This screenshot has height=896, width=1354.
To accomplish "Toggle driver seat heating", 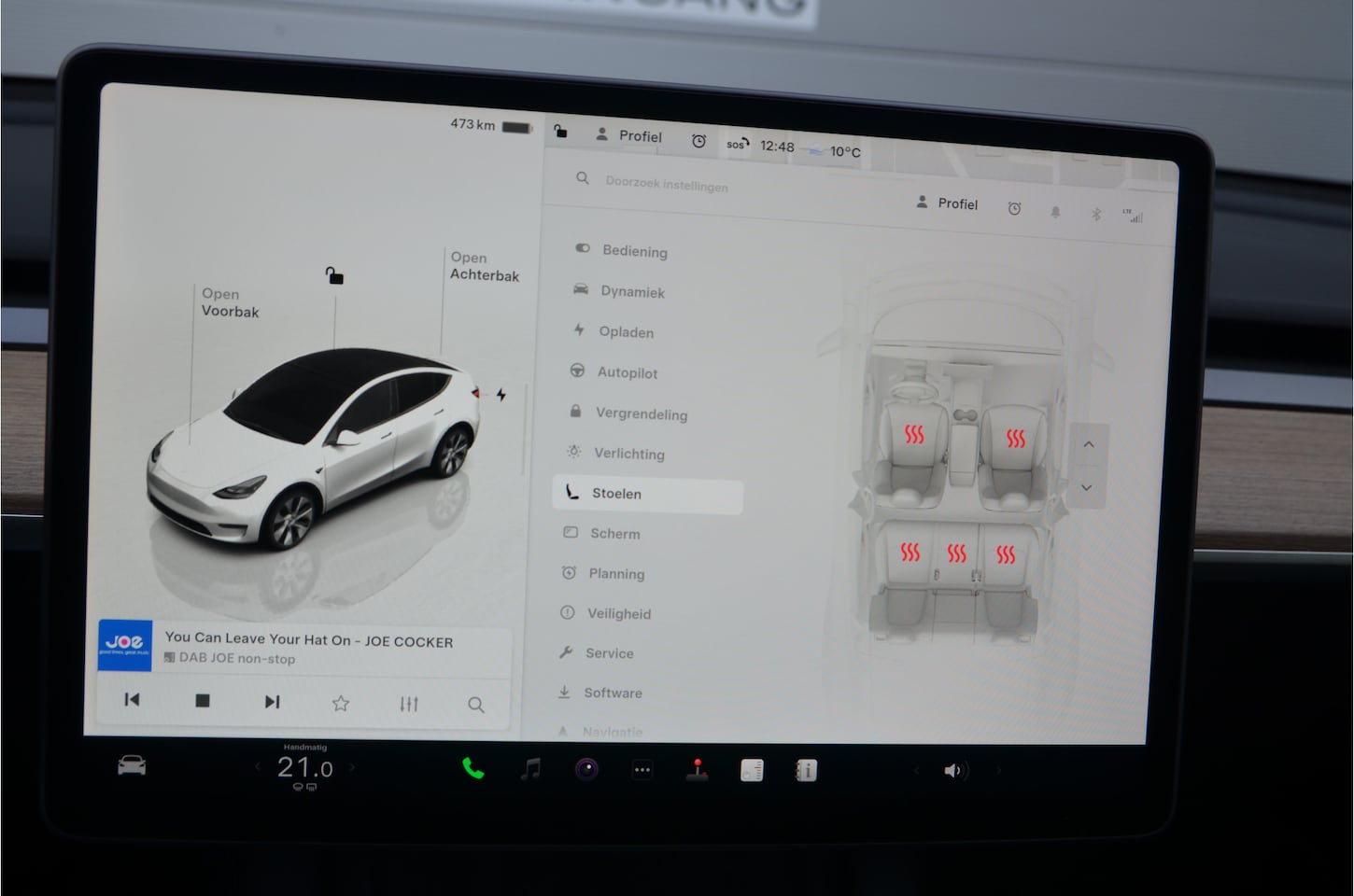I will pyautogui.click(x=913, y=435).
